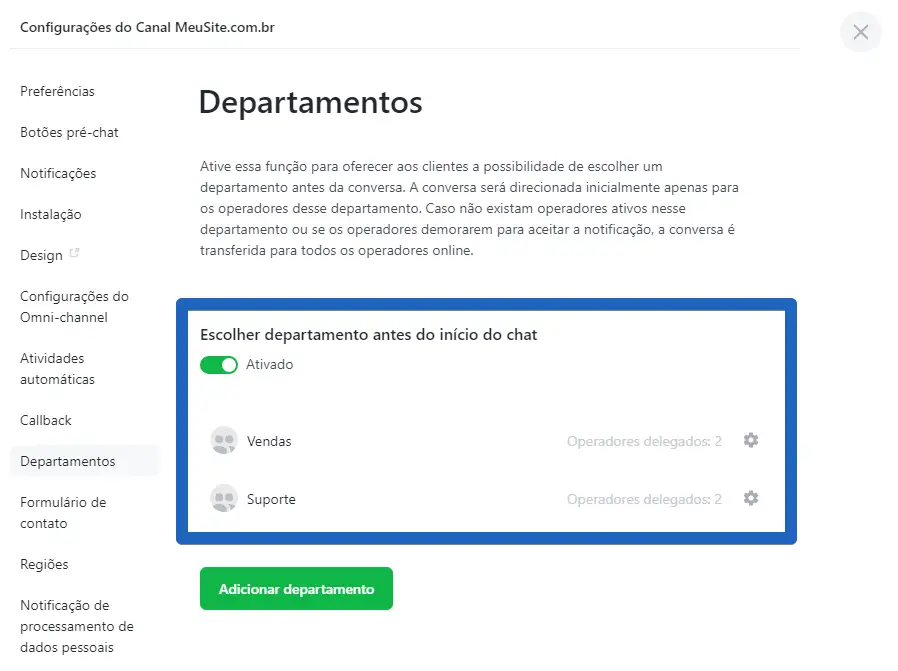Select Callback in the sidebar
The height and width of the screenshot is (671, 898).
(x=46, y=420)
